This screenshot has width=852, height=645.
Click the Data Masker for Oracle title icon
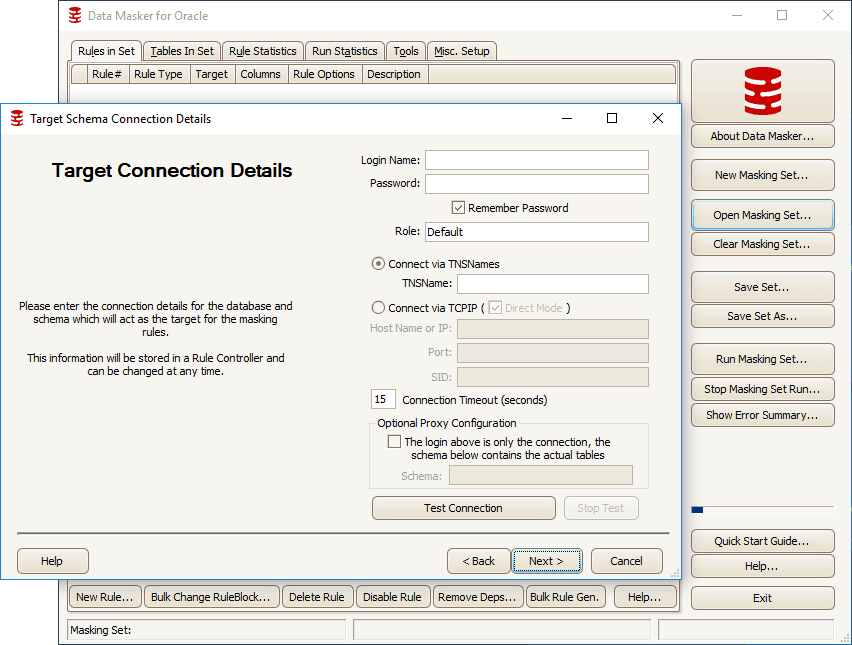75,15
